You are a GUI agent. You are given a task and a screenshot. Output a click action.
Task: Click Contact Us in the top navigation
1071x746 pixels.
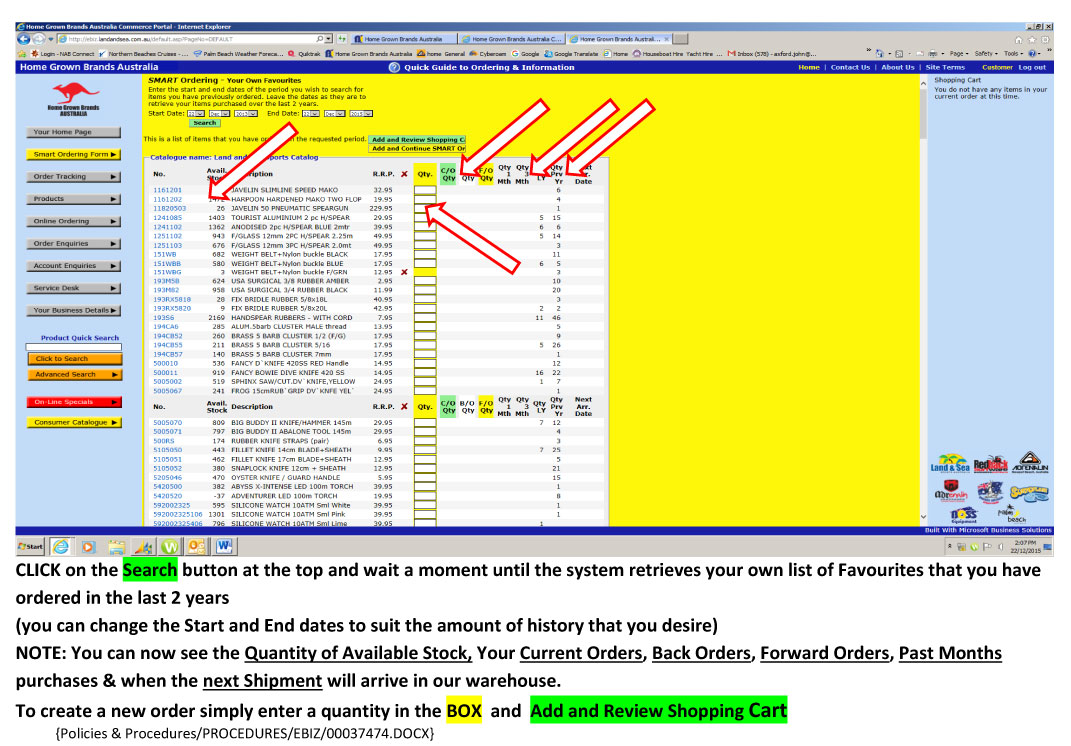click(850, 67)
